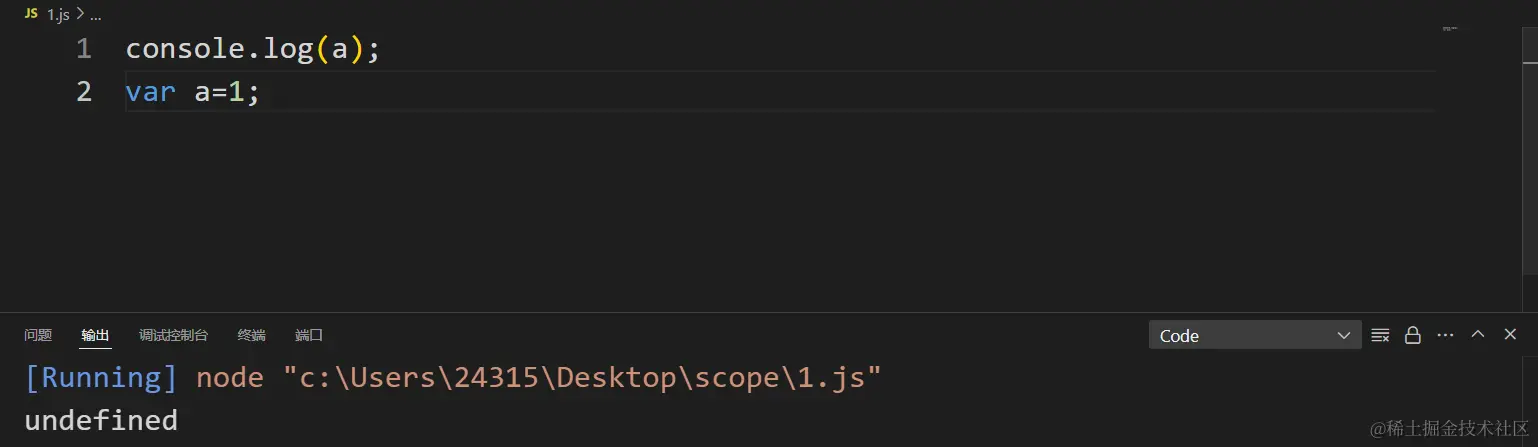The width and height of the screenshot is (1538, 447).
Task: Expand the output channel dropdown arrow
Action: pyautogui.click(x=1344, y=336)
